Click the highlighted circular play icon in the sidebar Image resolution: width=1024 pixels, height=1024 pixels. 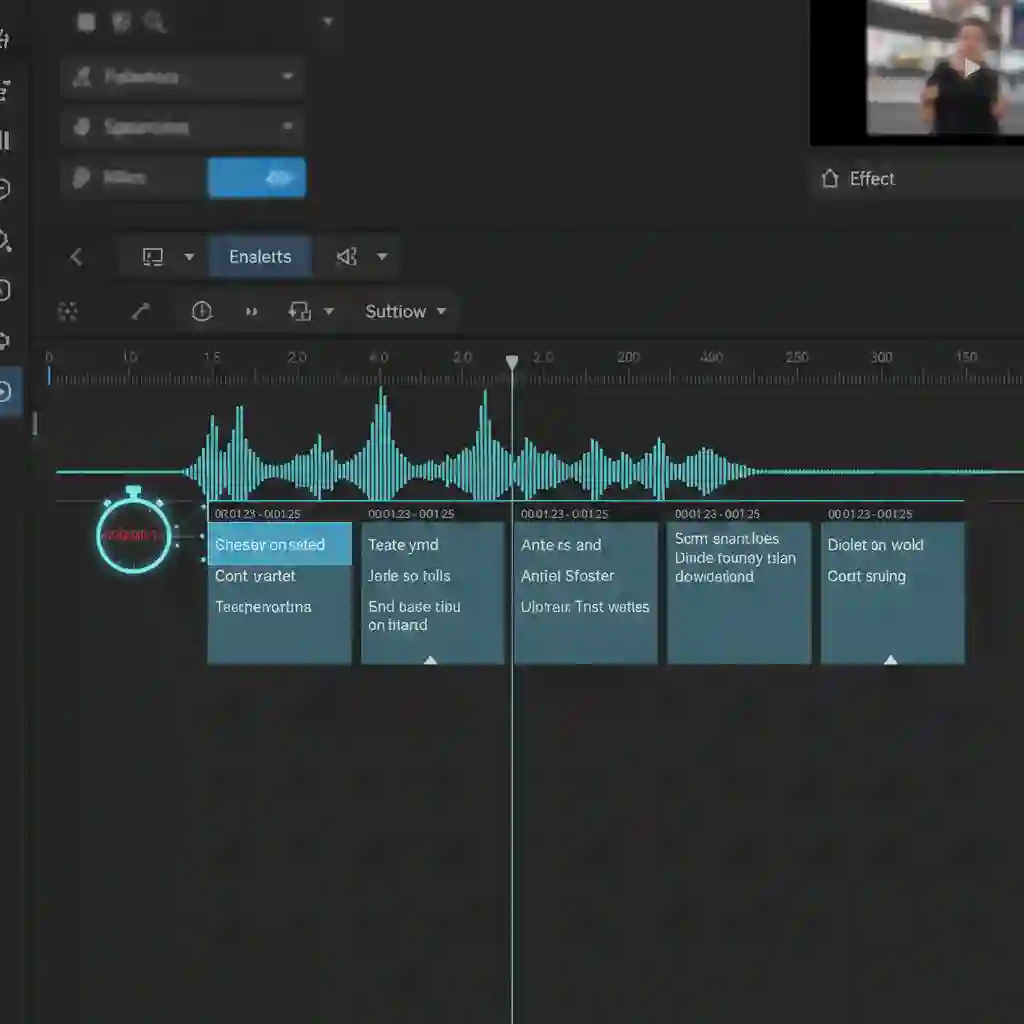click(8, 392)
